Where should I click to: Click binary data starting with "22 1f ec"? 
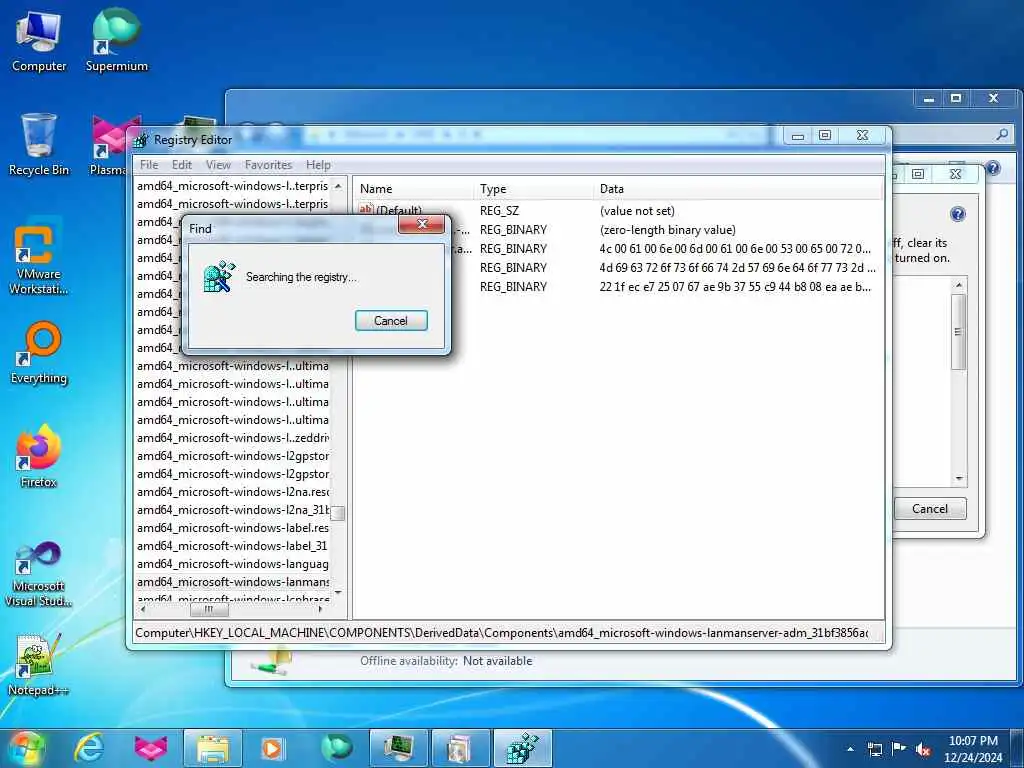coord(735,287)
